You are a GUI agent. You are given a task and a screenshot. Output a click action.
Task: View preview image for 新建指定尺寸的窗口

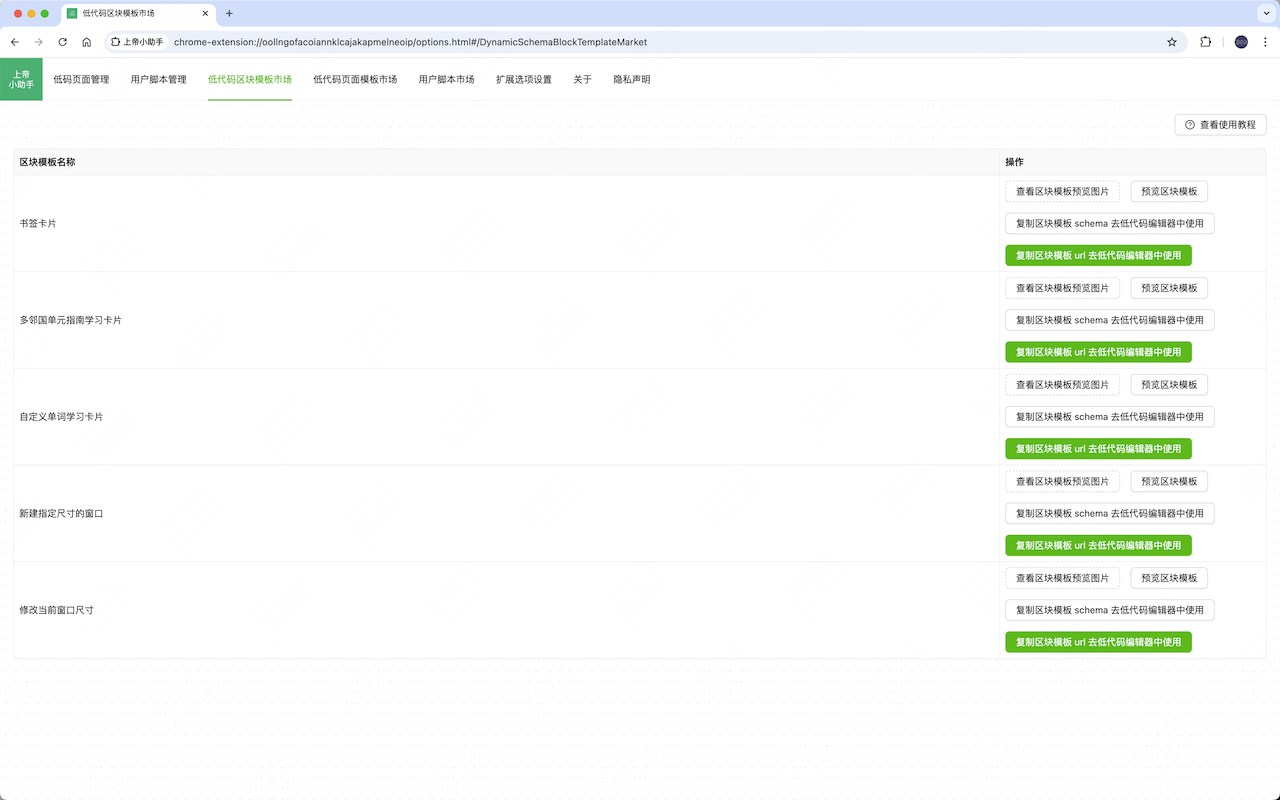tap(1062, 481)
